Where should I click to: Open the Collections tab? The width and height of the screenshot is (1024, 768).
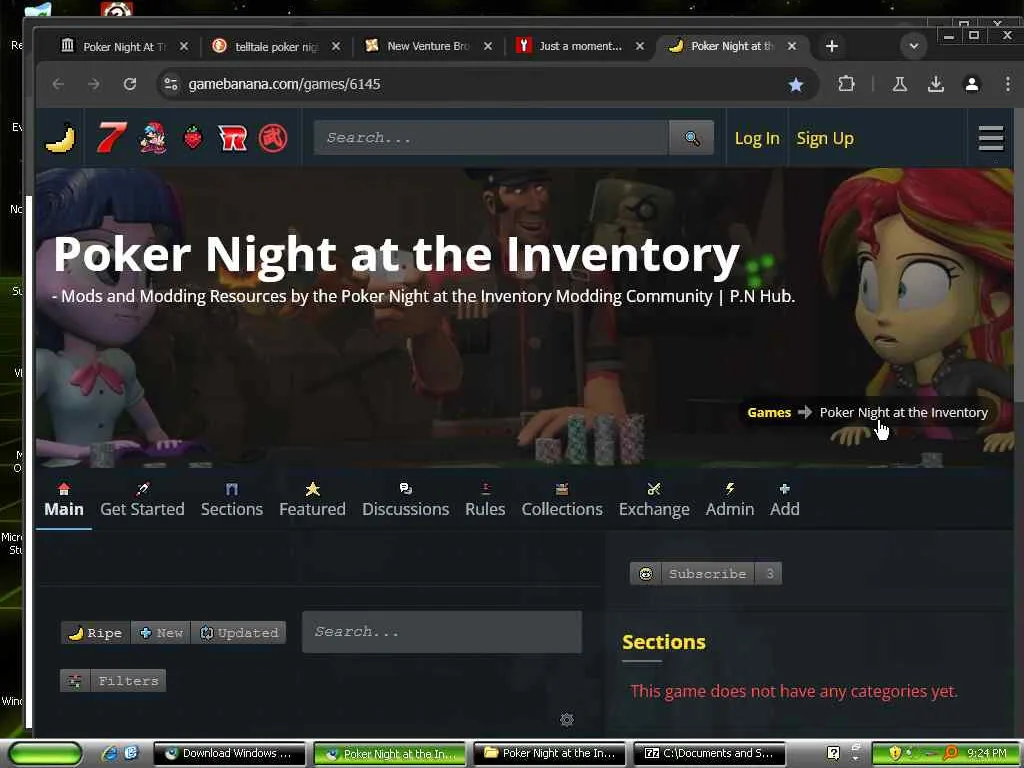pyautogui.click(x=562, y=501)
